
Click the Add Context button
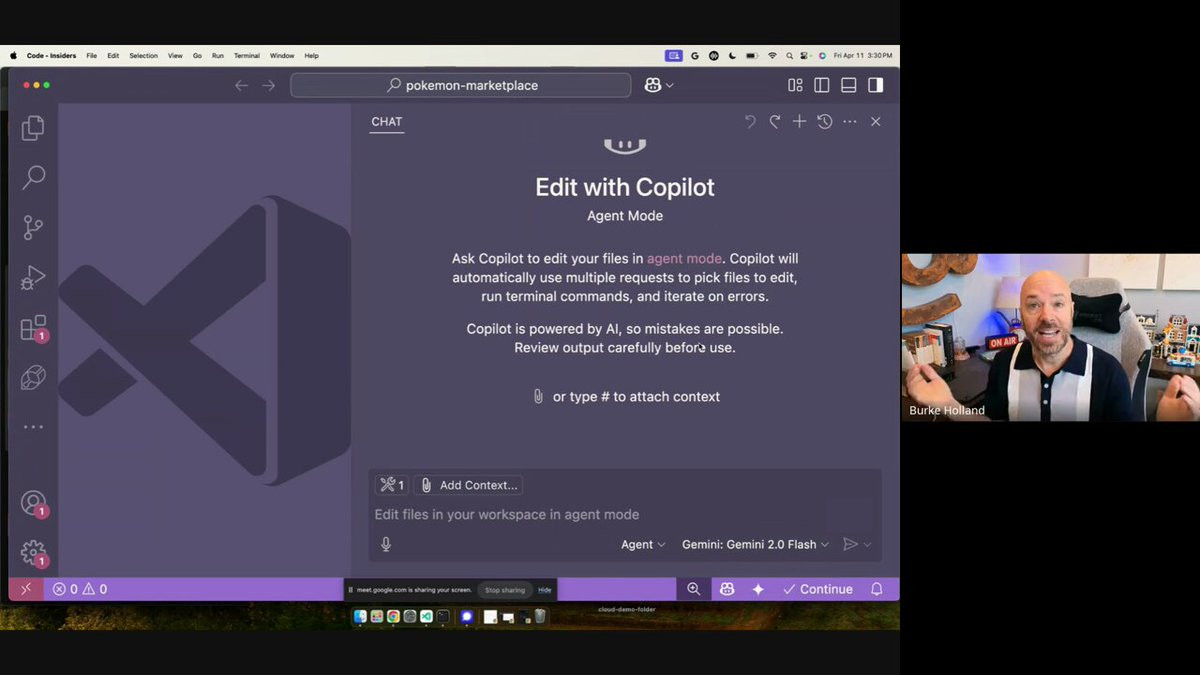468,485
